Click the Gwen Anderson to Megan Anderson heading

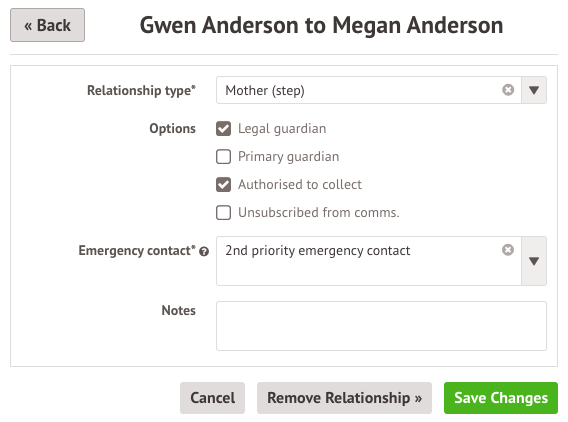coord(322,25)
